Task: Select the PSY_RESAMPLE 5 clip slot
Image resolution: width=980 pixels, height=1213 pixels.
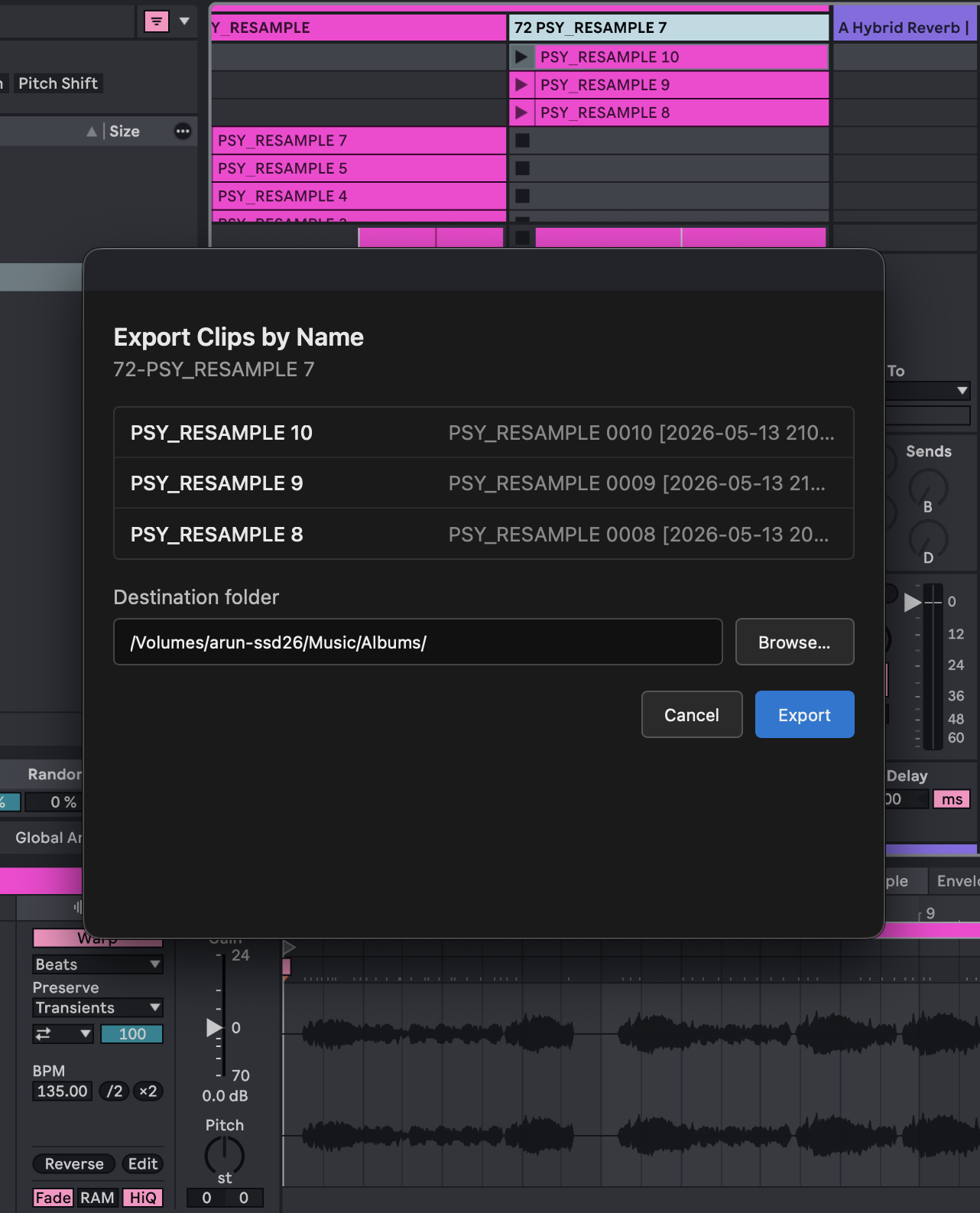Action: [x=359, y=168]
